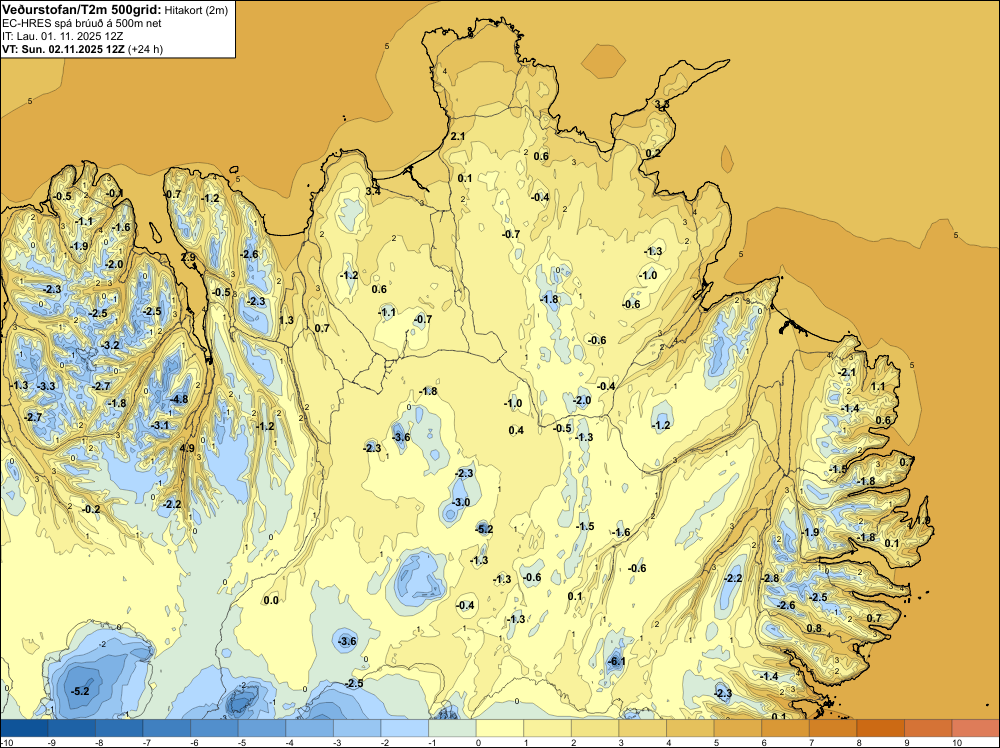Choose the legend swatch between 6 and 7

pyautogui.click(x=786, y=728)
